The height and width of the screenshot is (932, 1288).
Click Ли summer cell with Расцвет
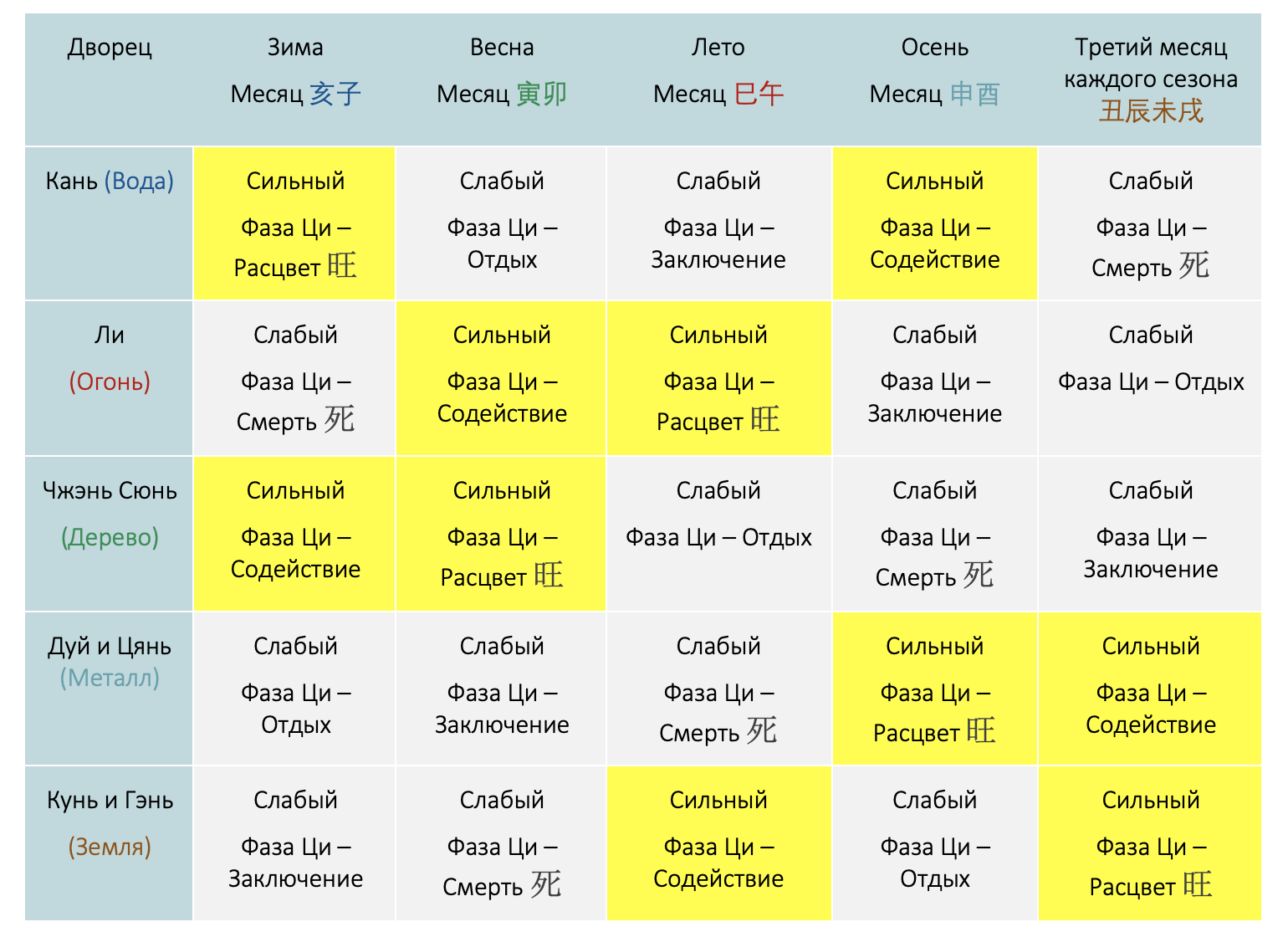click(718, 378)
